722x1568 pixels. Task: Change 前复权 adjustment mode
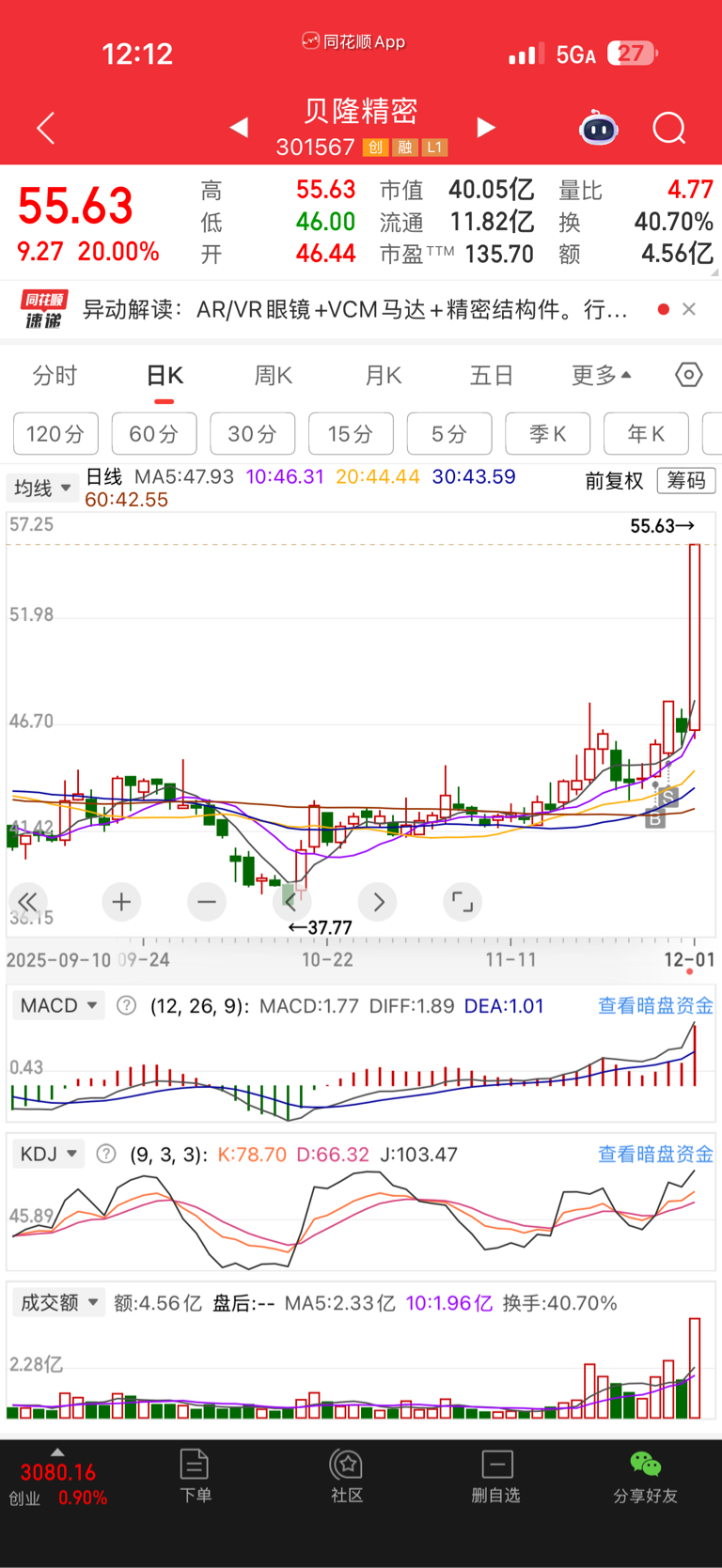click(614, 481)
